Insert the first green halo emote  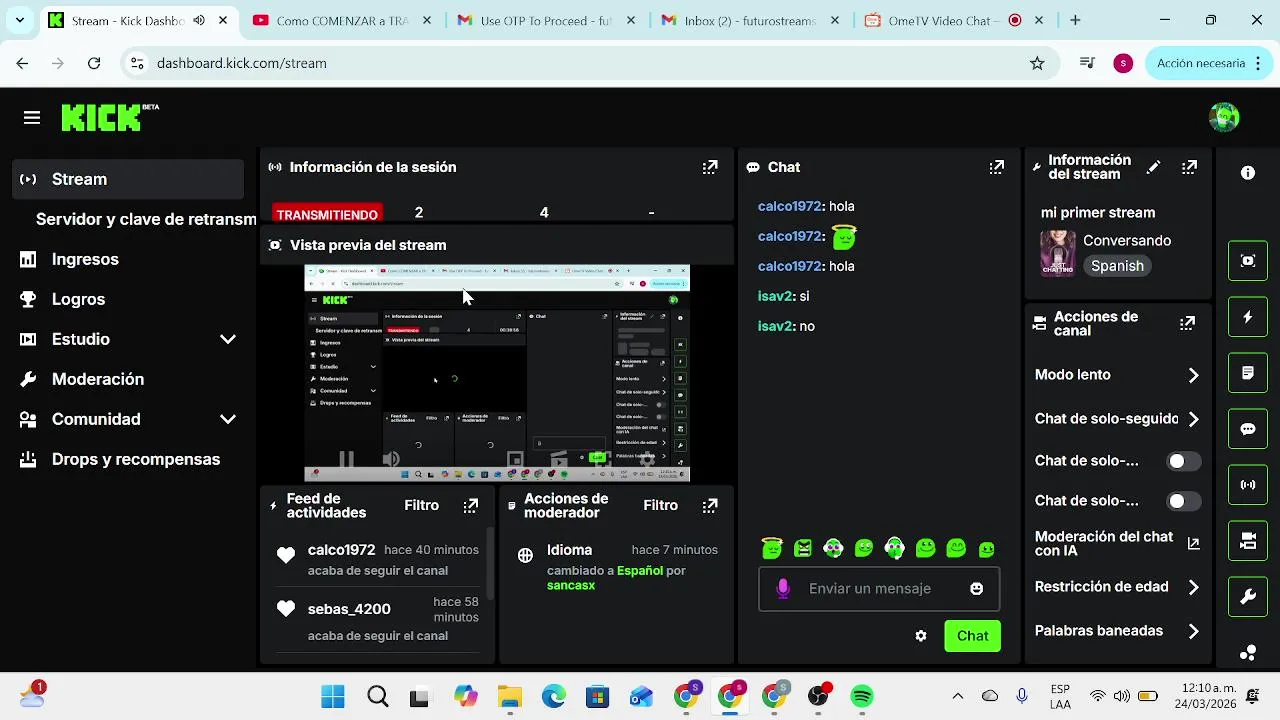pyautogui.click(x=771, y=548)
